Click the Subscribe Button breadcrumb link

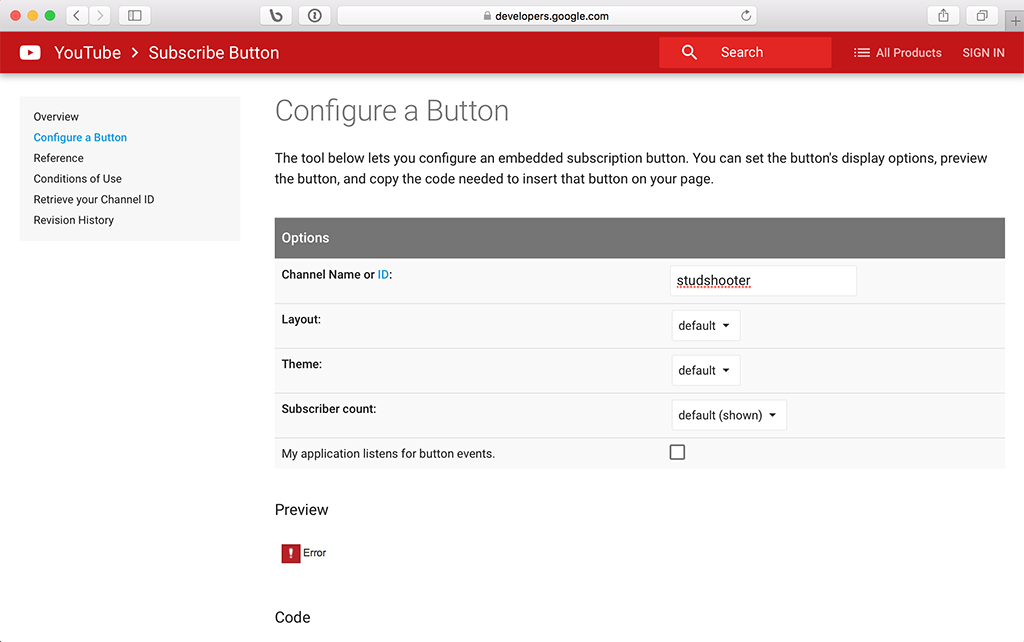point(213,53)
